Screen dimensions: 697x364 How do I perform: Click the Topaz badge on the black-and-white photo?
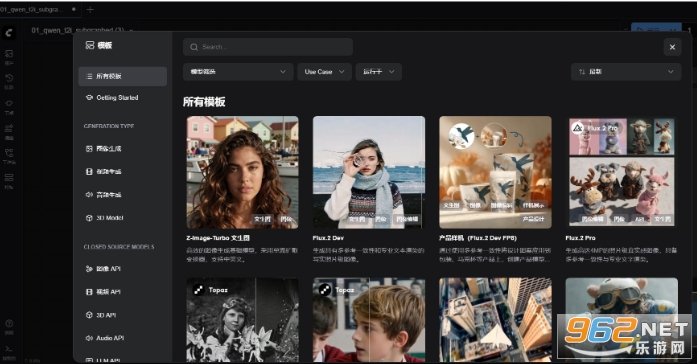(211, 290)
